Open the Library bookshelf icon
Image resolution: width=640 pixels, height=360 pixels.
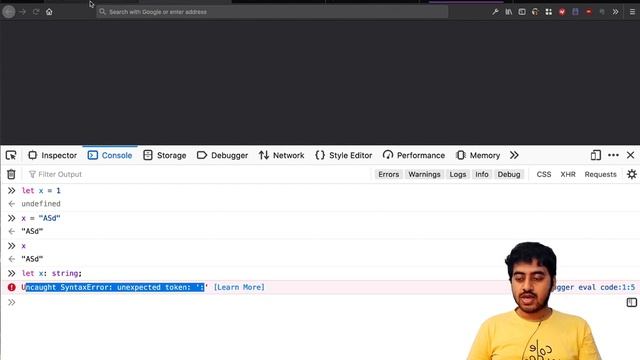pos(509,12)
